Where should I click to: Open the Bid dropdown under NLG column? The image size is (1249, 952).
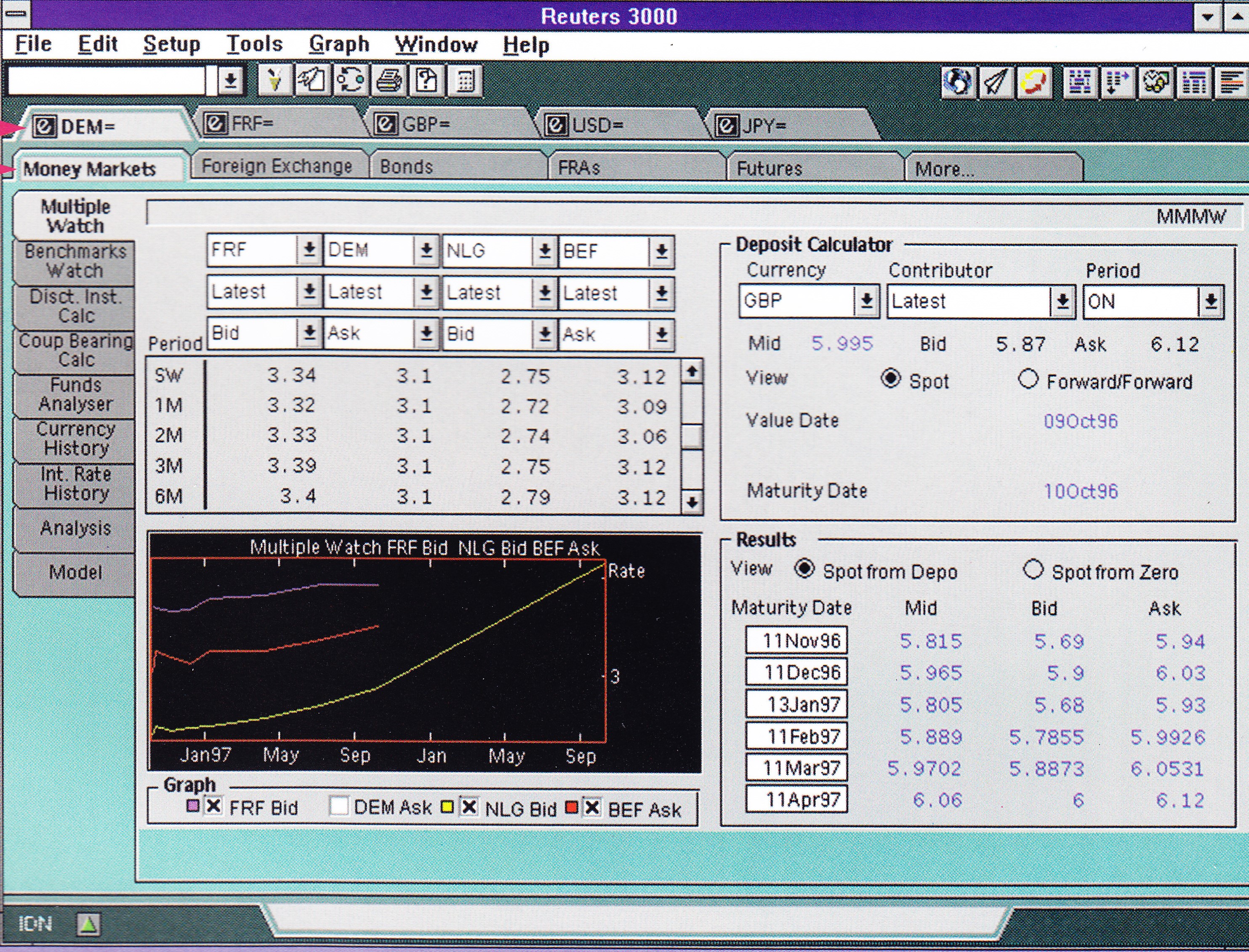544,334
